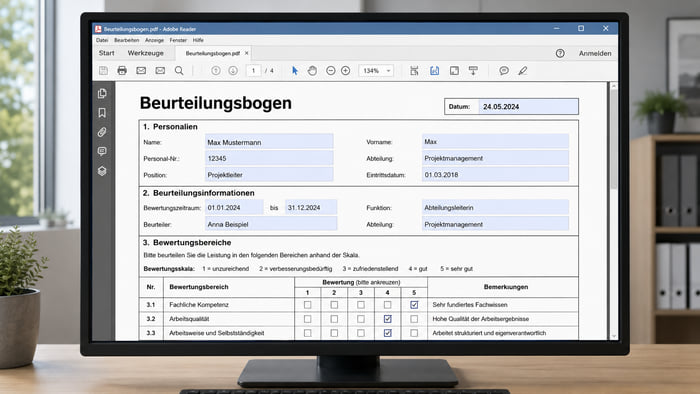
Task: Click the comment speech bubble icon
Action: tap(504, 71)
